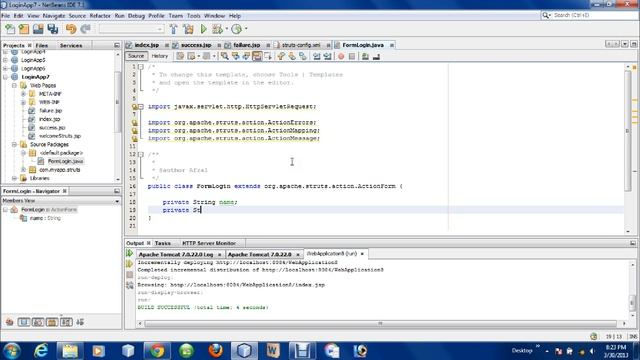Open Microsoft Word from taskbar
Screen dimensions: 640x360
[273, 351]
